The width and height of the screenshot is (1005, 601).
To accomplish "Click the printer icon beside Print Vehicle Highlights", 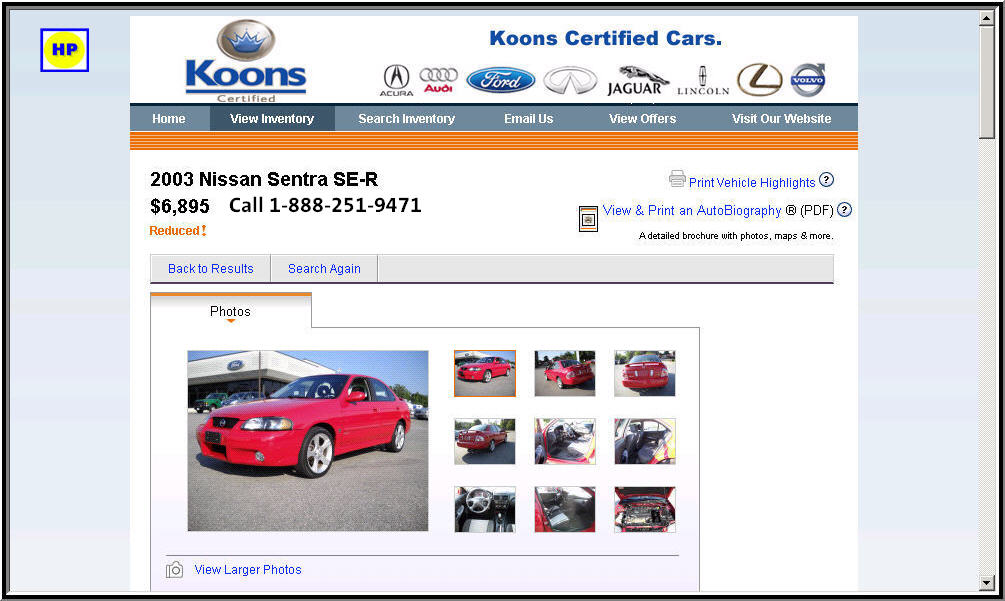I will tap(677, 179).
